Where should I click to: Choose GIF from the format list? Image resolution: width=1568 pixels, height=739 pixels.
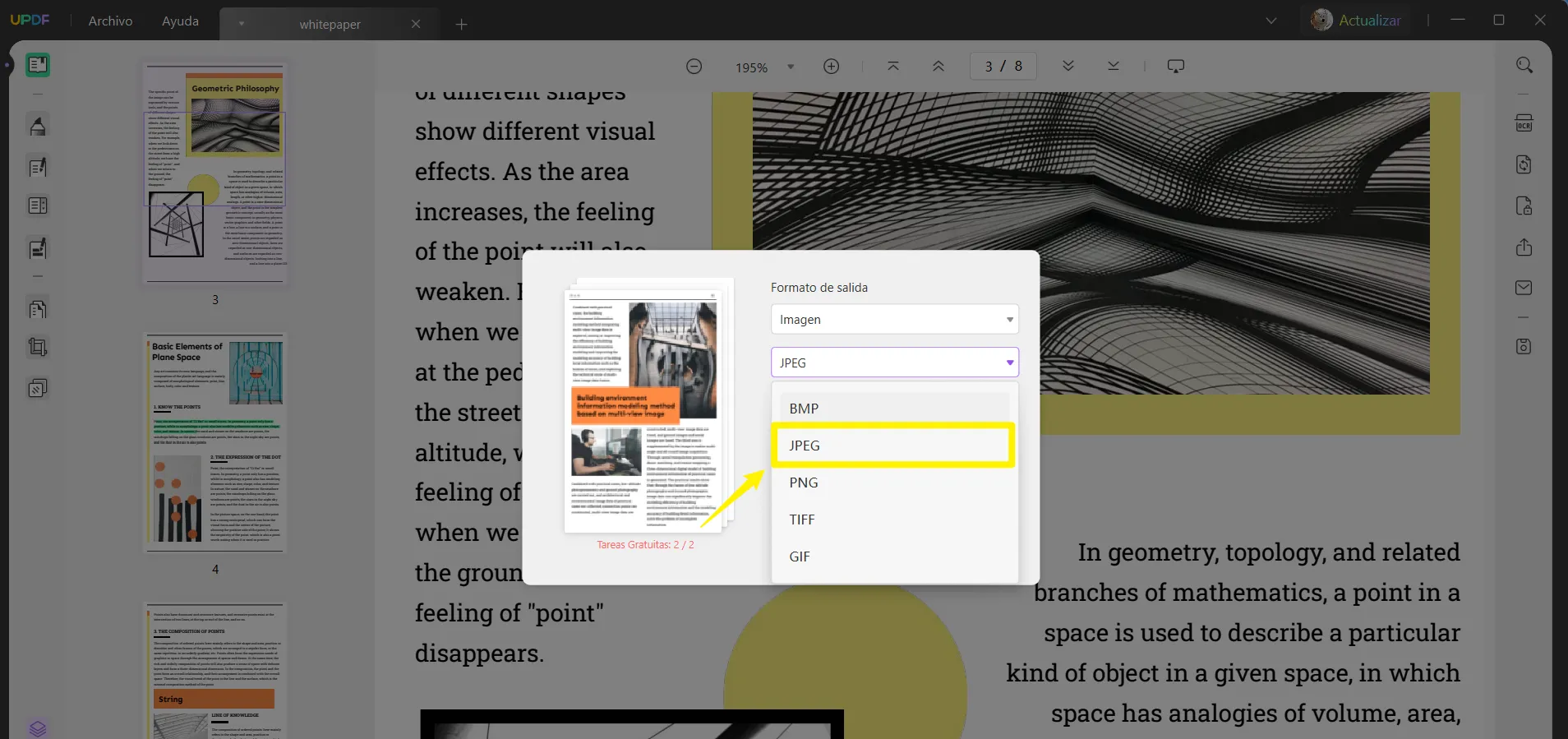point(895,557)
